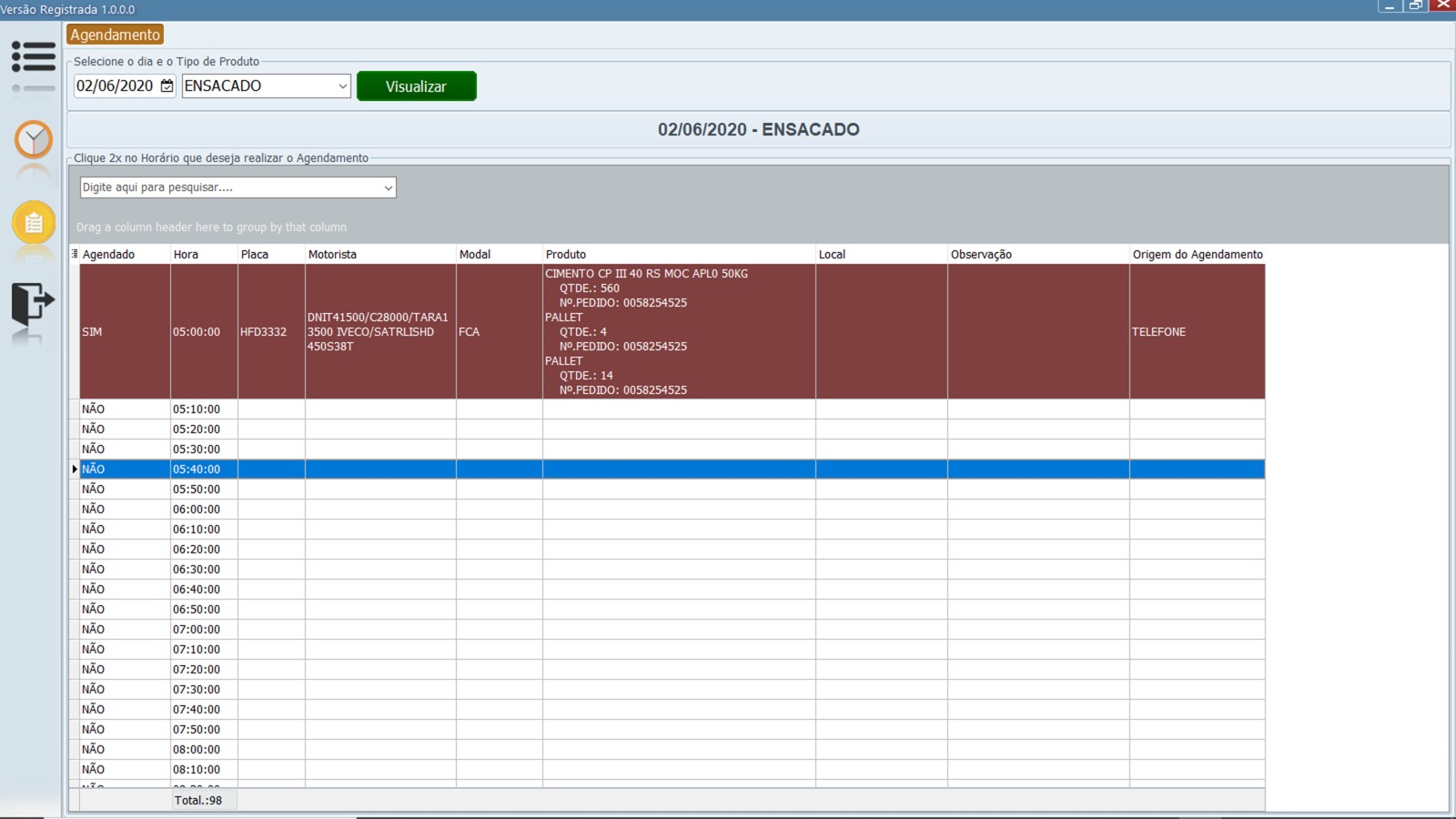Click the Origem do Agendamento column header

(1197, 255)
